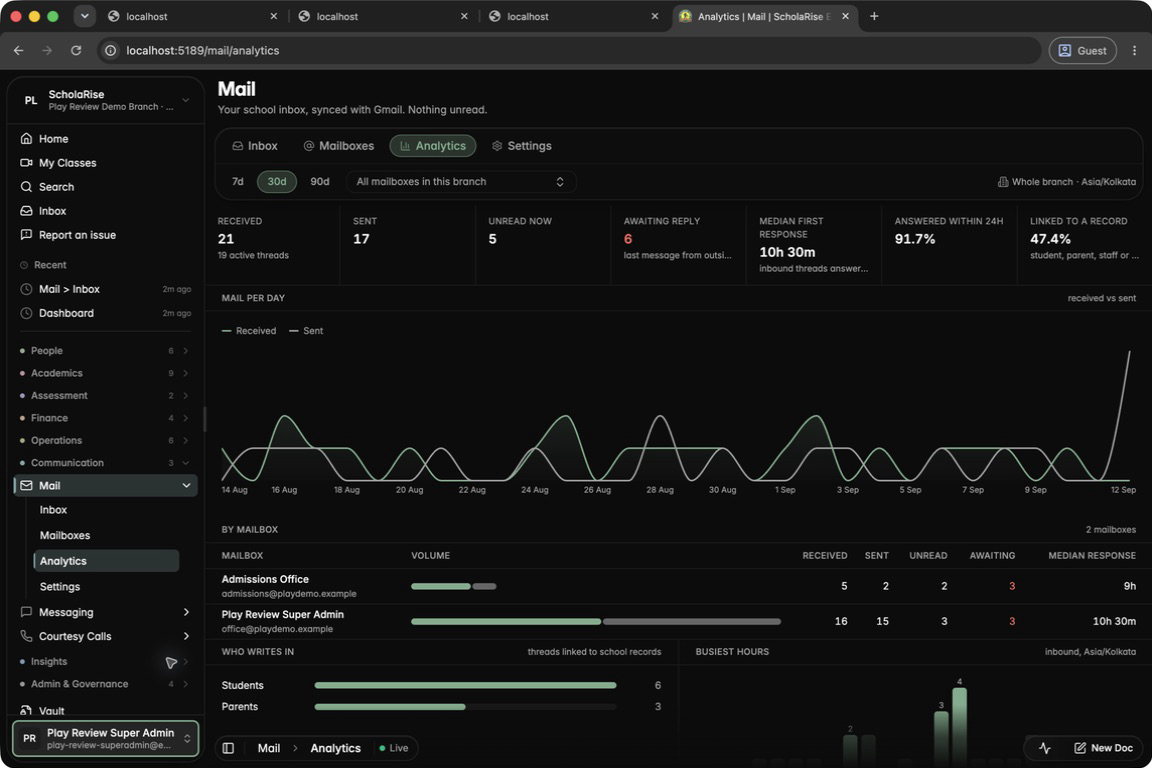Click Mail in the breadcrumb
The height and width of the screenshot is (768, 1152).
268,748
